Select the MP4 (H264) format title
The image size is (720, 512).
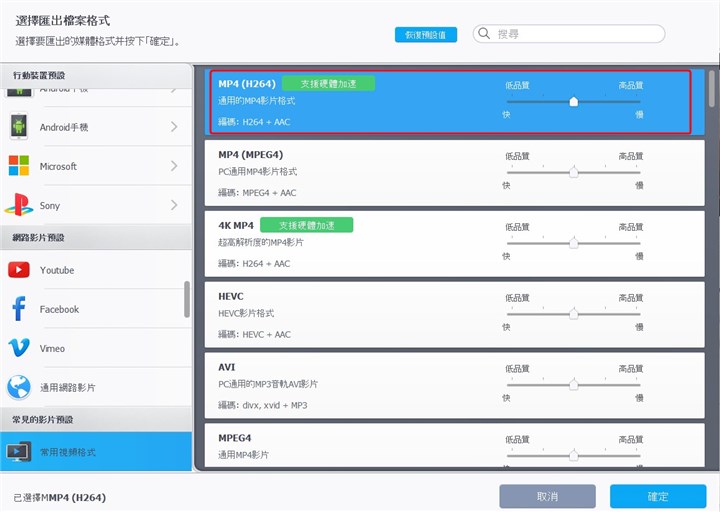[x=247, y=84]
